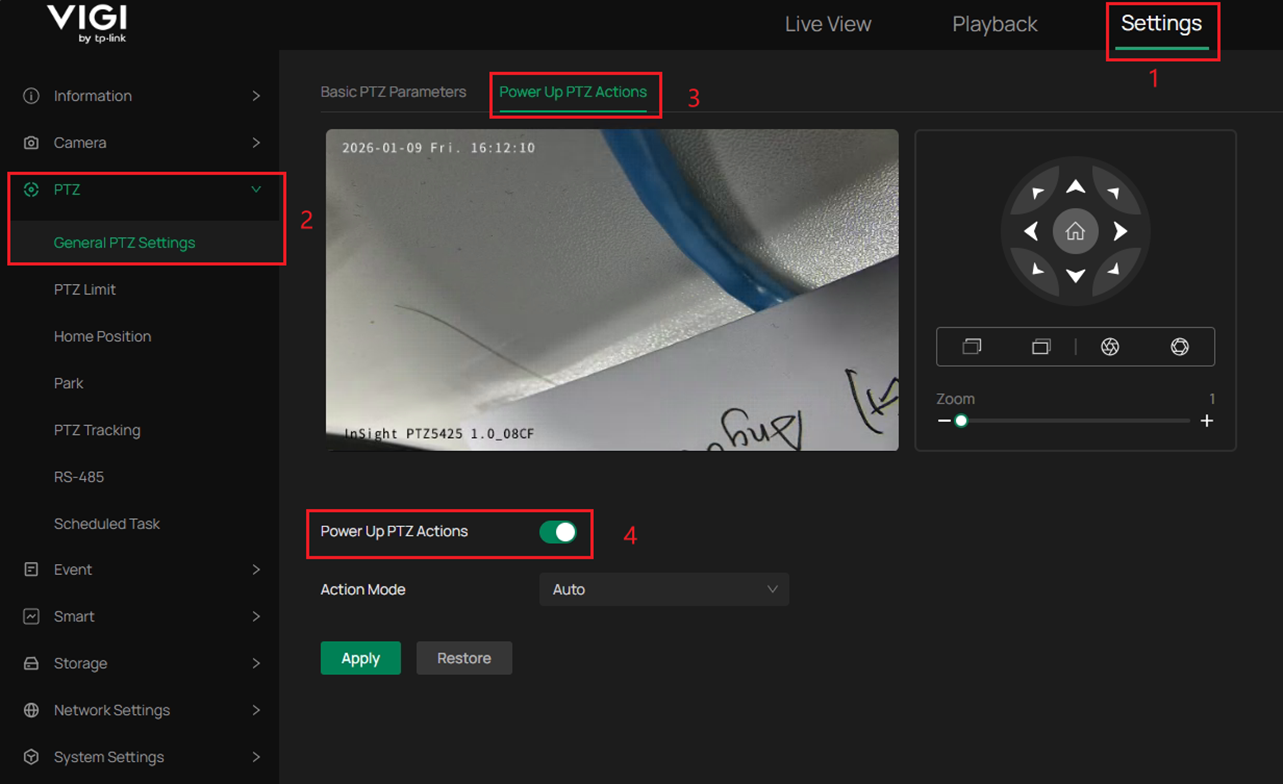
Task: Click the Information sidebar item's info icon
Action: (29, 96)
